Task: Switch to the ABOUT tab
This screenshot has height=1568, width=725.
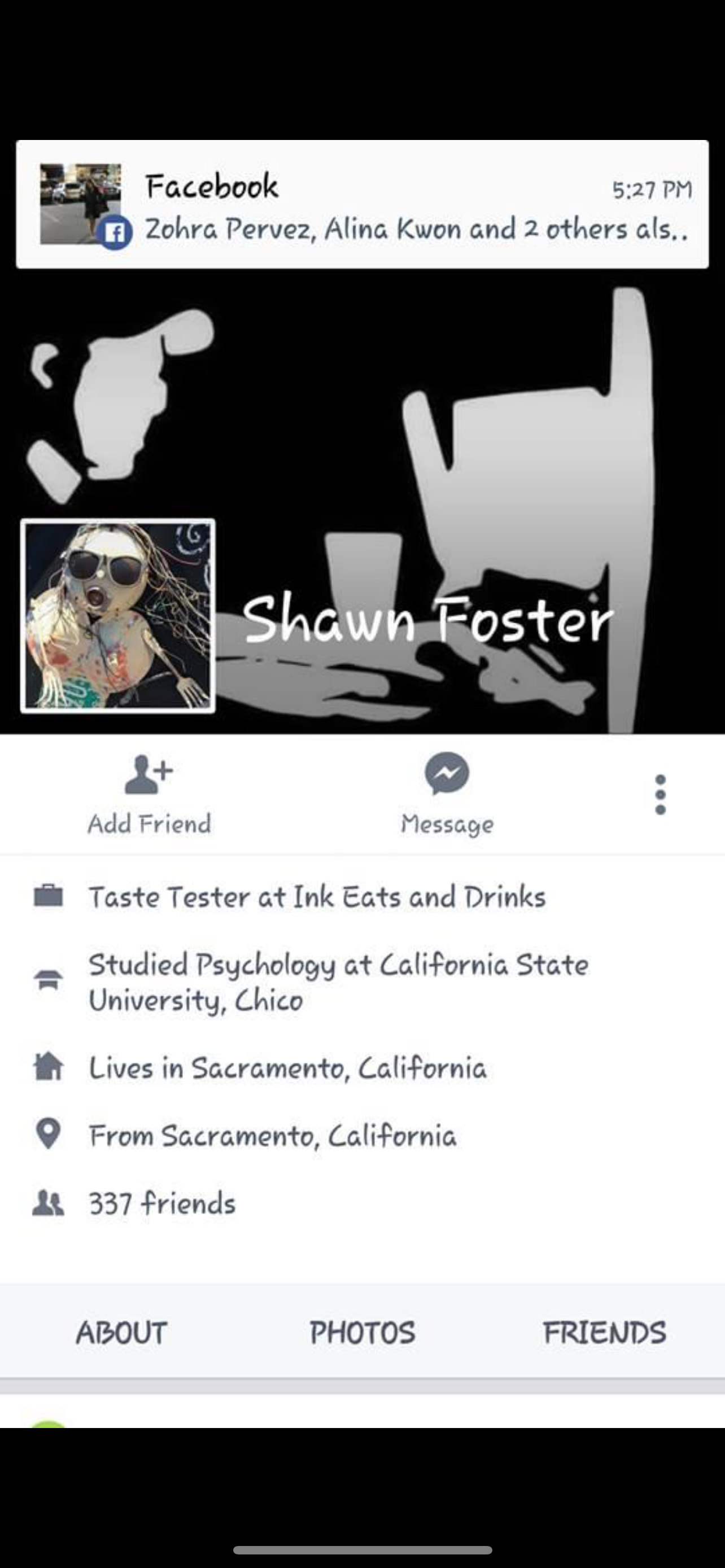Action: [x=122, y=1333]
